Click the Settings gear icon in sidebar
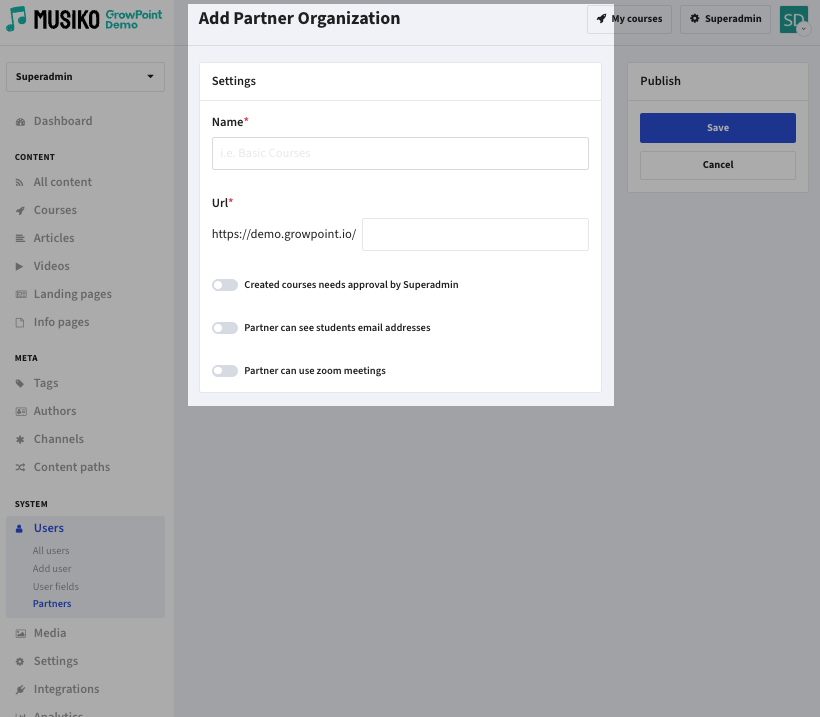Image resolution: width=820 pixels, height=717 pixels. pos(20,662)
